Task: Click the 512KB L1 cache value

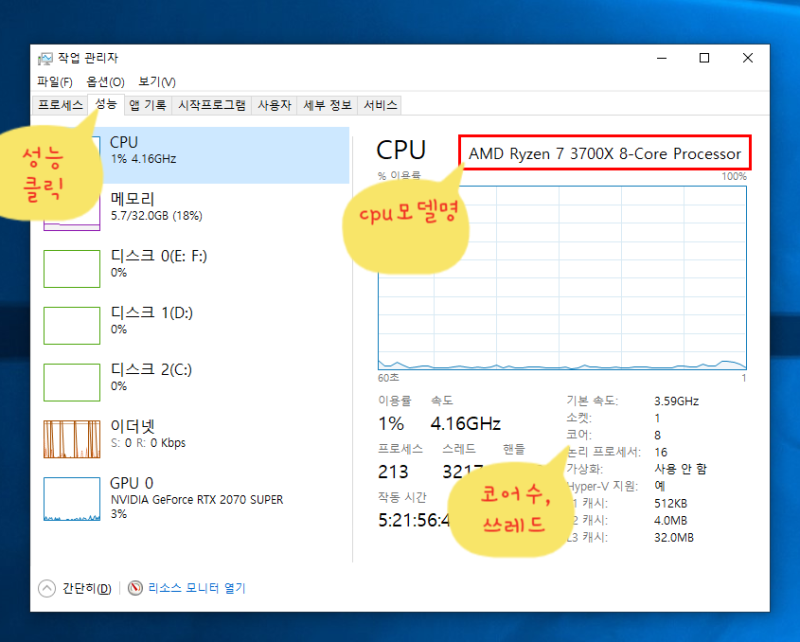Action: click(670, 504)
